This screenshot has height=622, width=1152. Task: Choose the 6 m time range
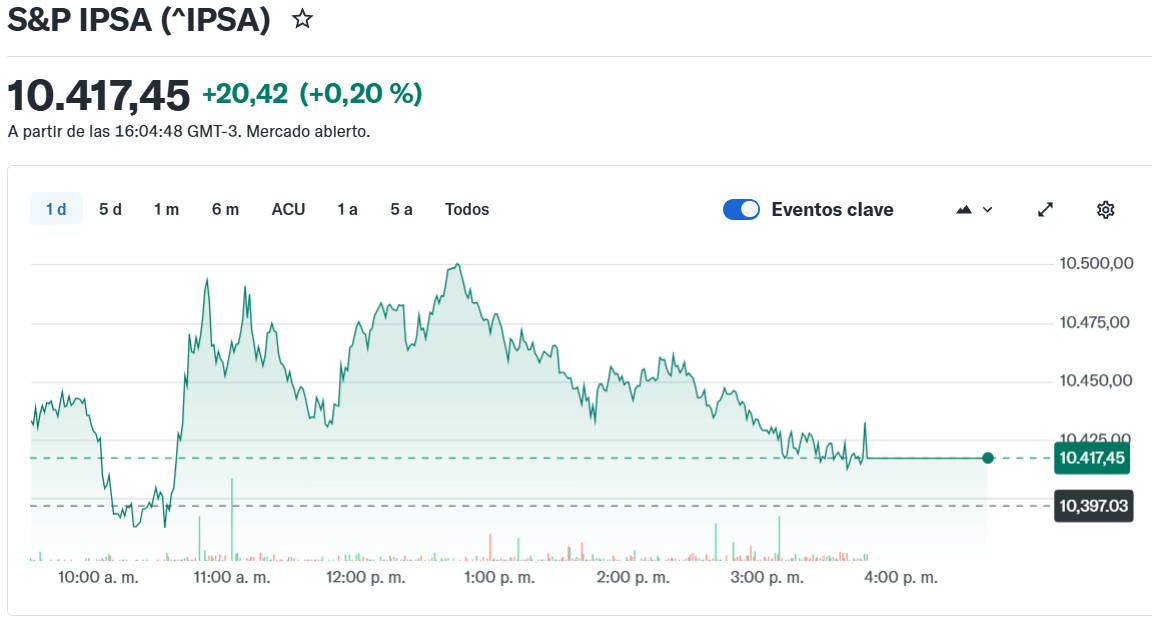point(225,209)
